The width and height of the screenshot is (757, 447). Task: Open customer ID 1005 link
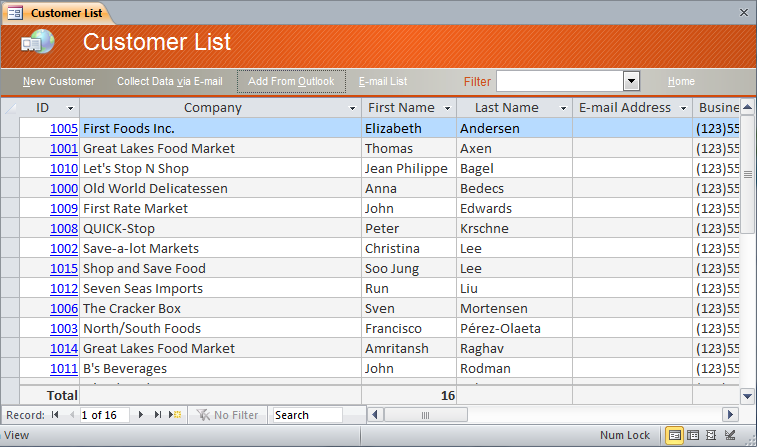64,128
